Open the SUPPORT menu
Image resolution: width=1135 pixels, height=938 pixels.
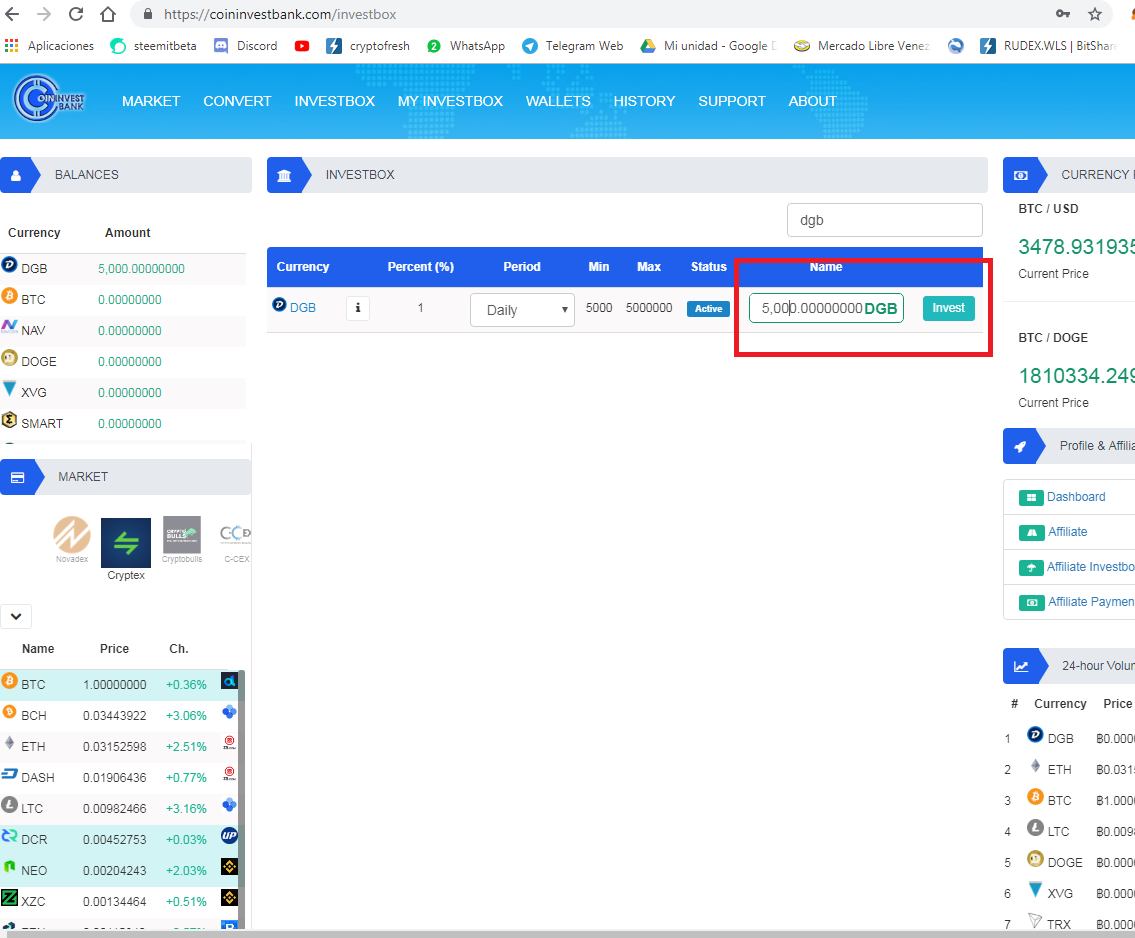[x=732, y=101]
